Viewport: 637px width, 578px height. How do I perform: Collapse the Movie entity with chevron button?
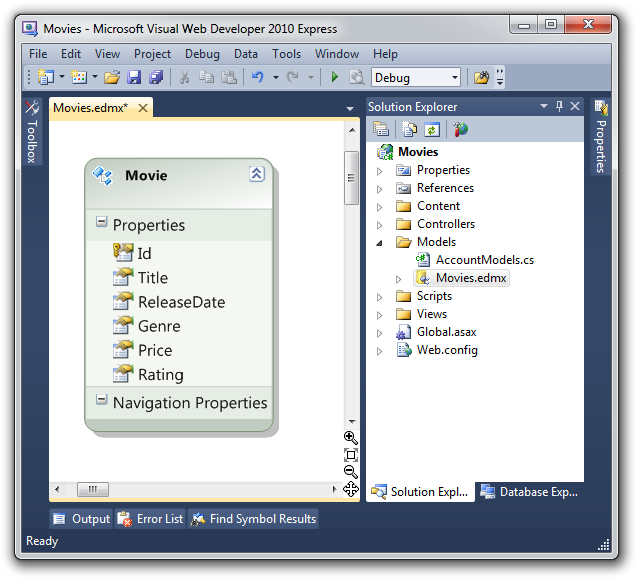[x=256, y=174]
